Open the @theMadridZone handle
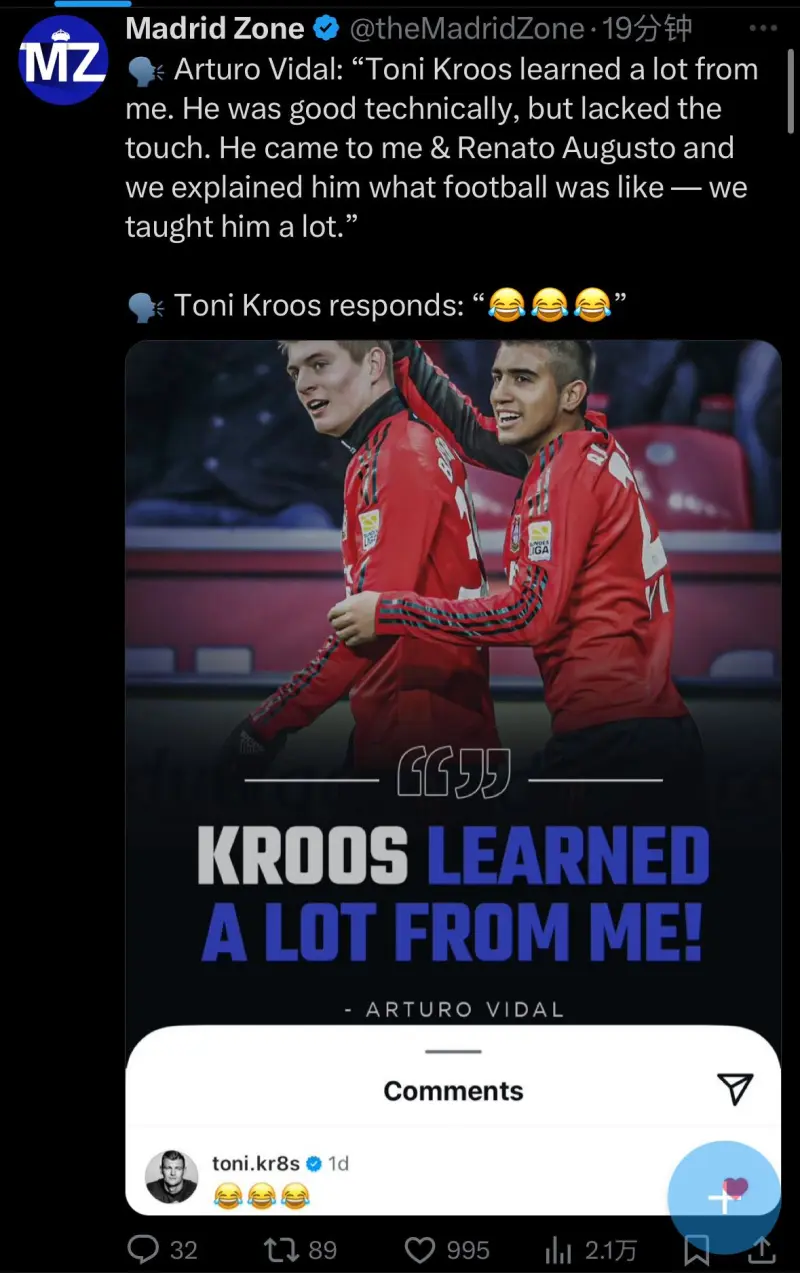This screenshot has height=1273, width=800. pyautogui.click(x=466, y=30)
